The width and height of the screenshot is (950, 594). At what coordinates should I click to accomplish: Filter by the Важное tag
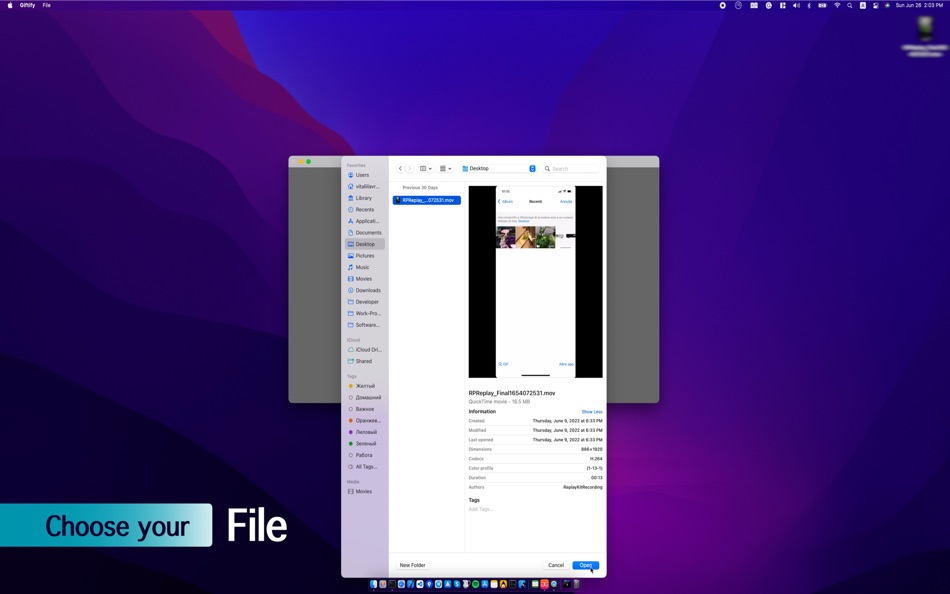364,409
